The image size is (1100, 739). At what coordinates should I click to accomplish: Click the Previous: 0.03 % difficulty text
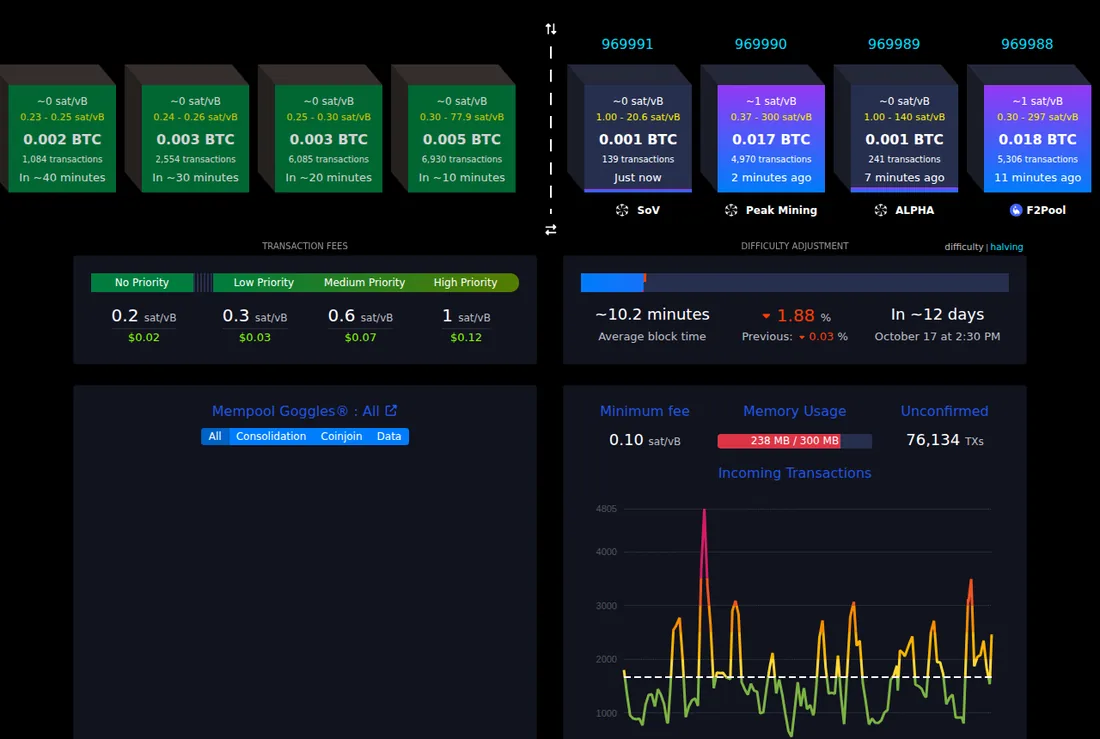tap(794, 337)
